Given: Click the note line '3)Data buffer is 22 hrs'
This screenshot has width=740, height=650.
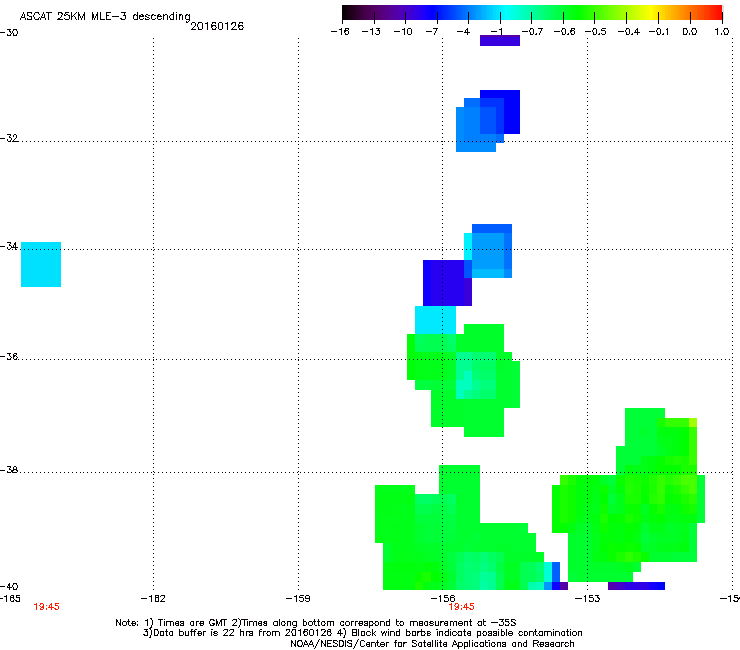Looking at the screenshot, I should pyautogui.click(x=362, y=633).
